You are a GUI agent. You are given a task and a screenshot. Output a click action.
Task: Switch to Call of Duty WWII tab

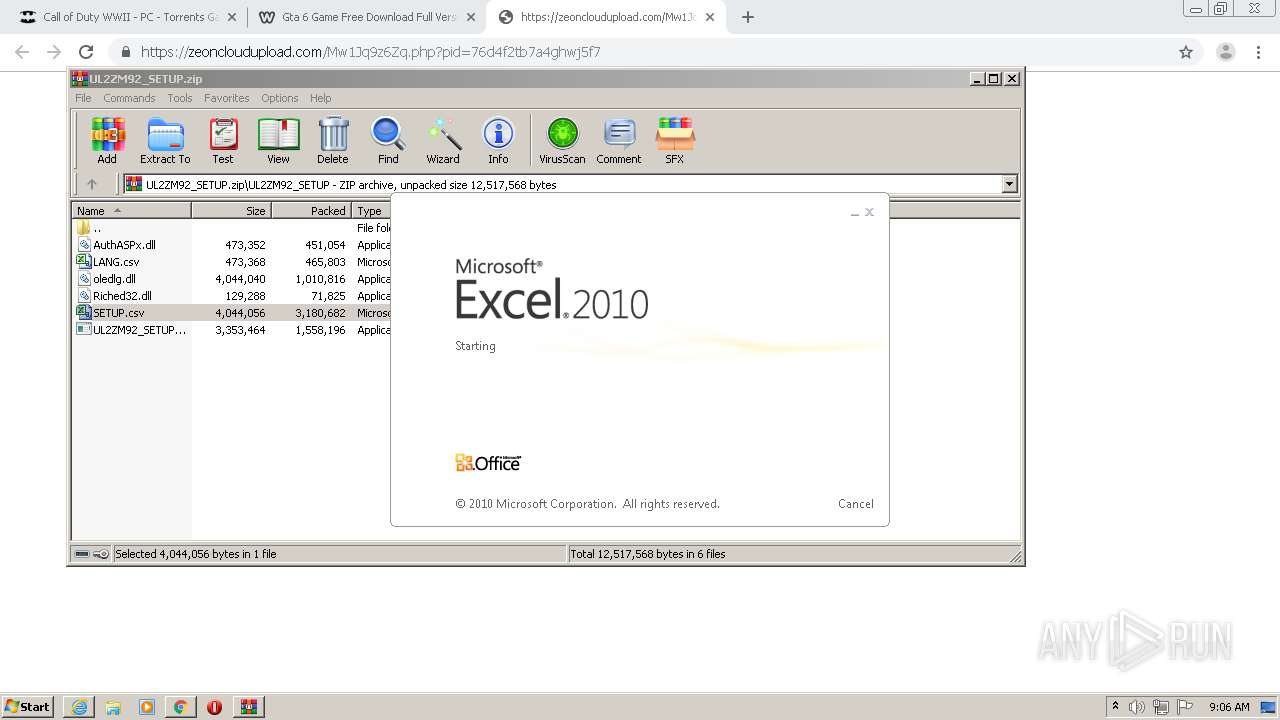(x=128, y=17)
